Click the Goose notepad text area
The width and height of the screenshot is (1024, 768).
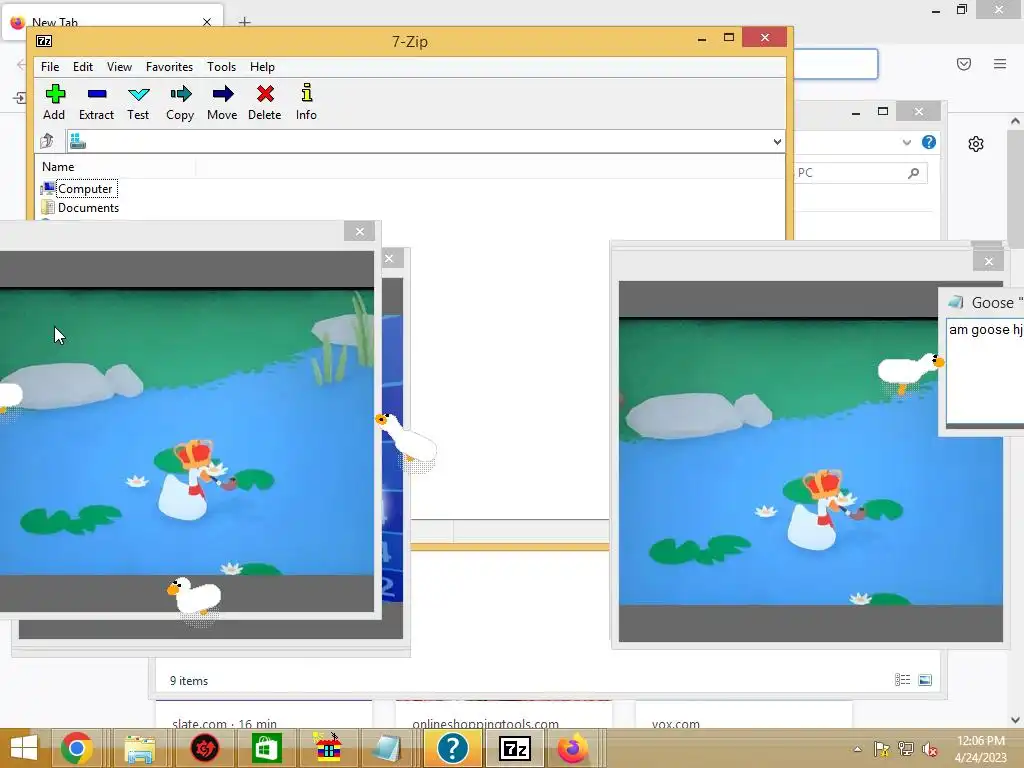[985, 369]
